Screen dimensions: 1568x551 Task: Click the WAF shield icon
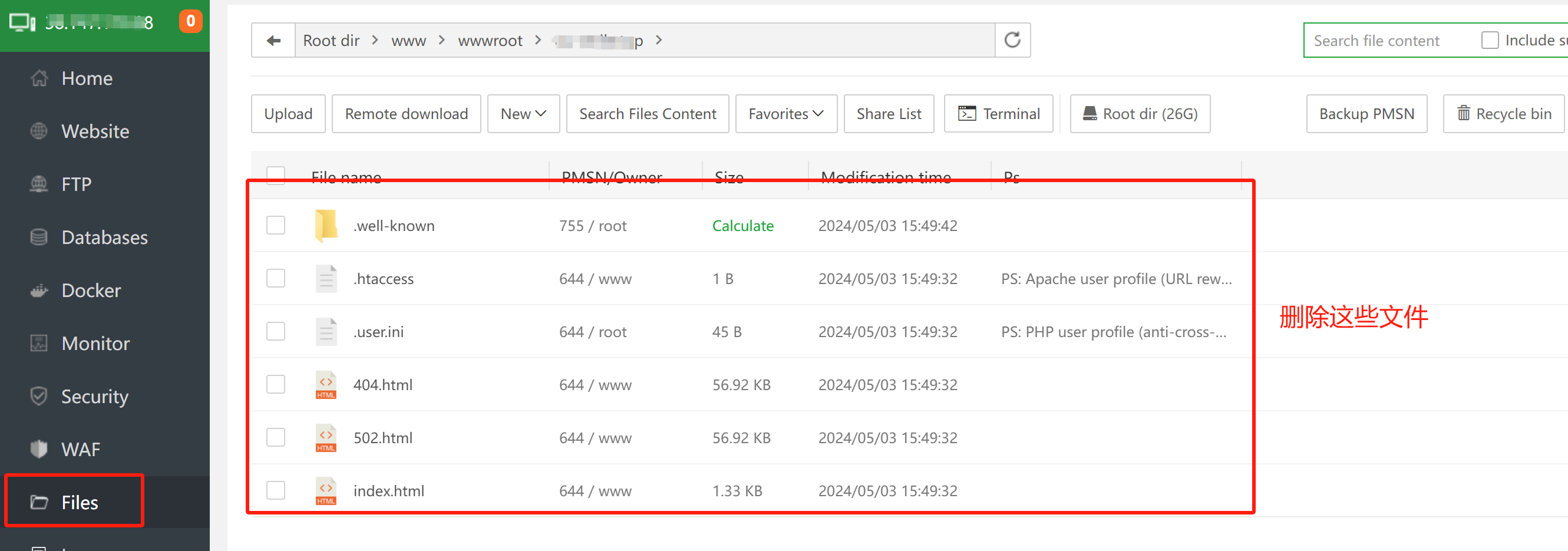pyautogui.click(x=39, y=448)
